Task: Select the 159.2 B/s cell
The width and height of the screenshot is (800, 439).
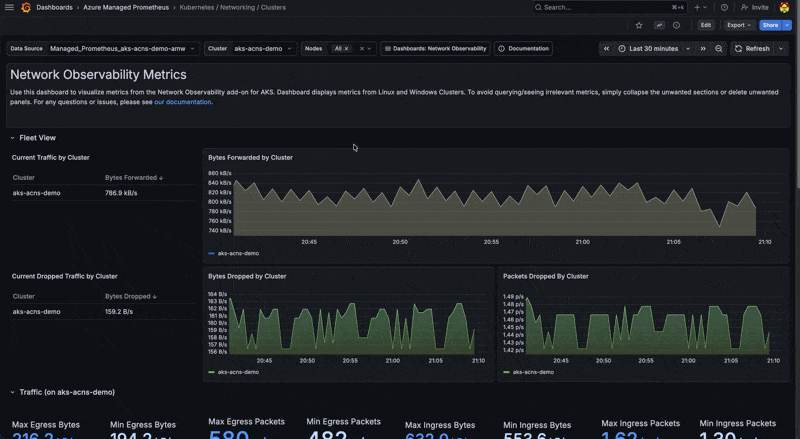Action: tap(119, 311)
